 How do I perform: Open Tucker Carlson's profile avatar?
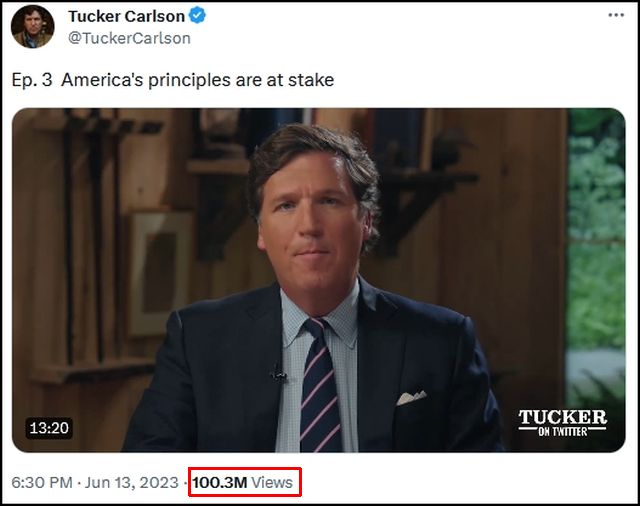click(x=32, y=27)
